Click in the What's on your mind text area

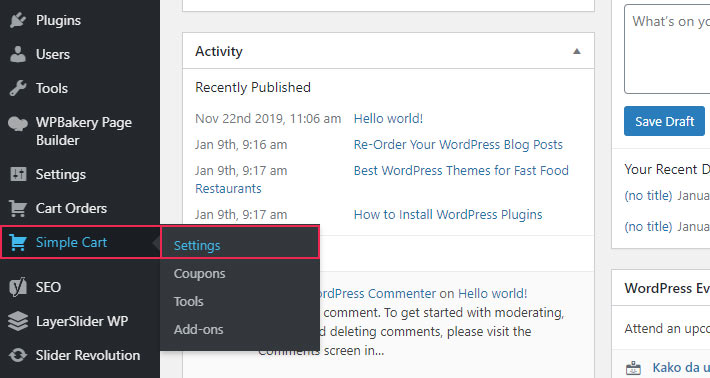point(667,49)
